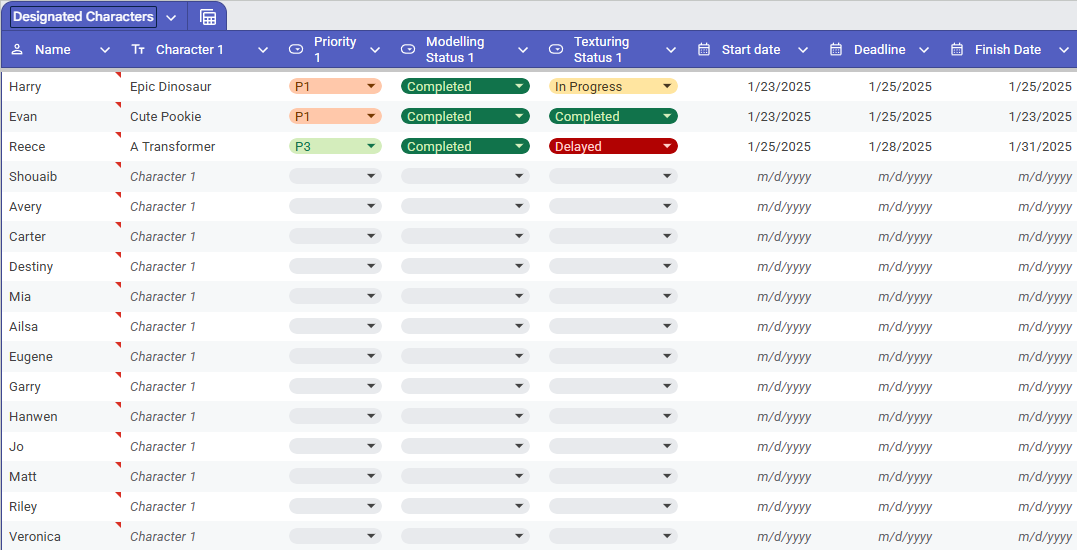The image size is (1077, 550).
Task: Open Riley's empty priority dropdown
Action: click(x=335, y=506)
